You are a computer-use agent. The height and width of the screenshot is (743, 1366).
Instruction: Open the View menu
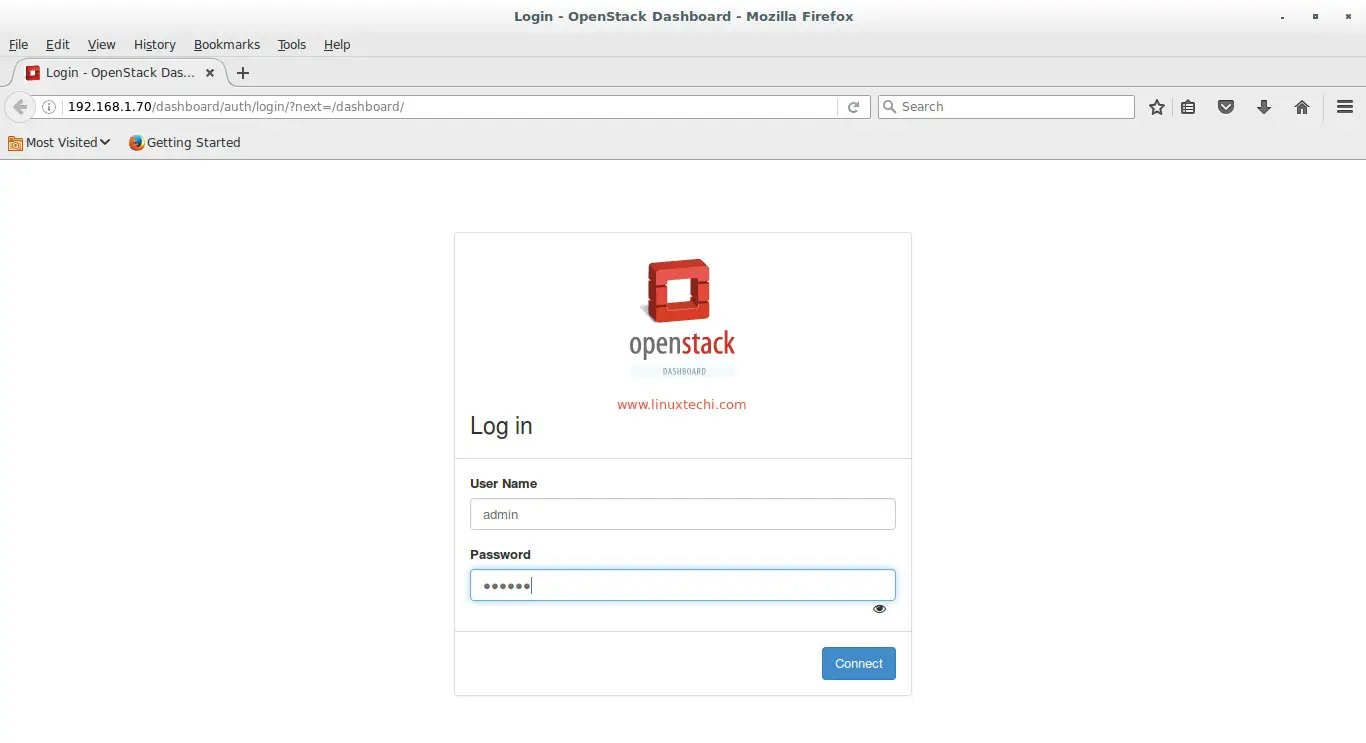pos(101,45)
